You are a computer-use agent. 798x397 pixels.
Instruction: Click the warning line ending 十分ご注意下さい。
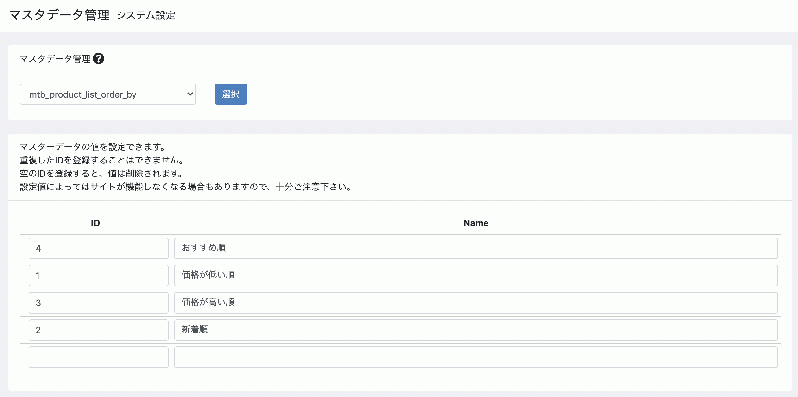(186, 186)
